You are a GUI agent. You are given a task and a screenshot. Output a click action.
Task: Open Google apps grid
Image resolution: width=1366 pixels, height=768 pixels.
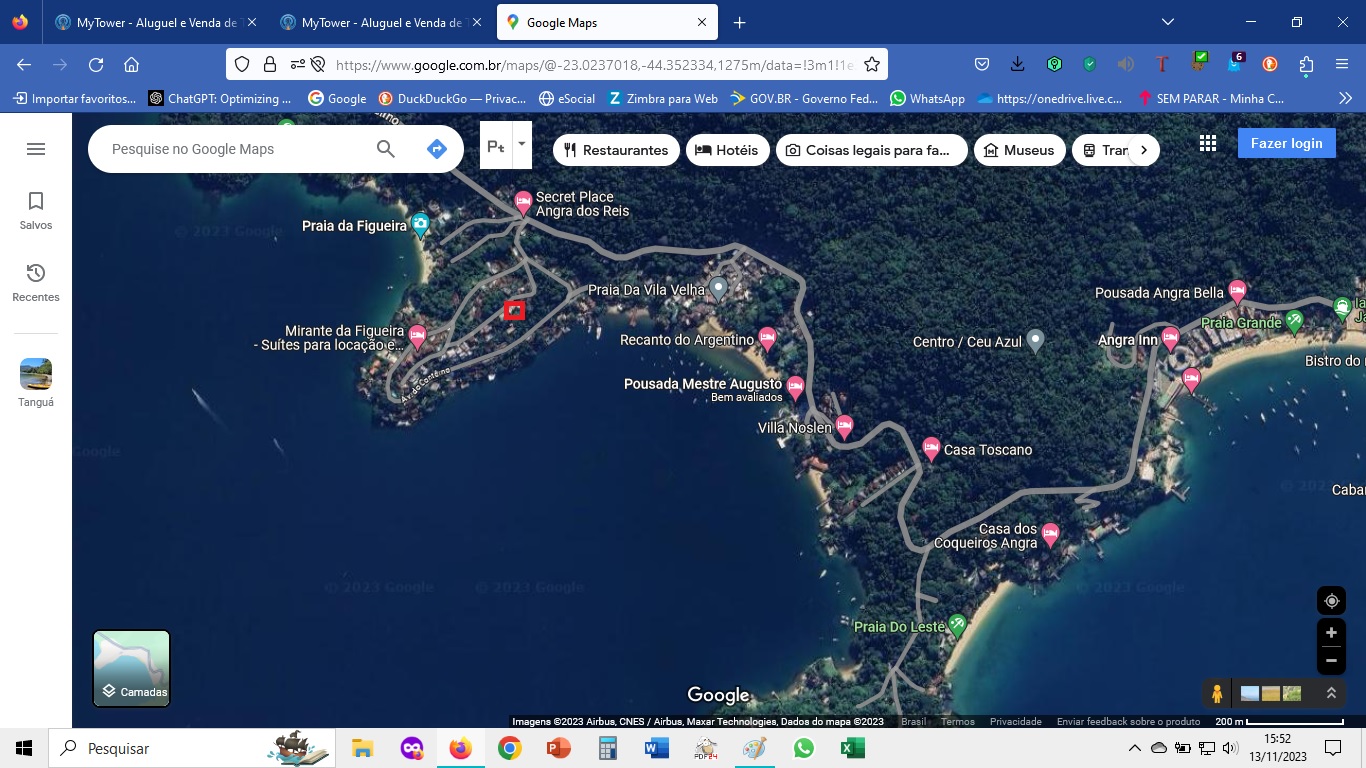1208,143
